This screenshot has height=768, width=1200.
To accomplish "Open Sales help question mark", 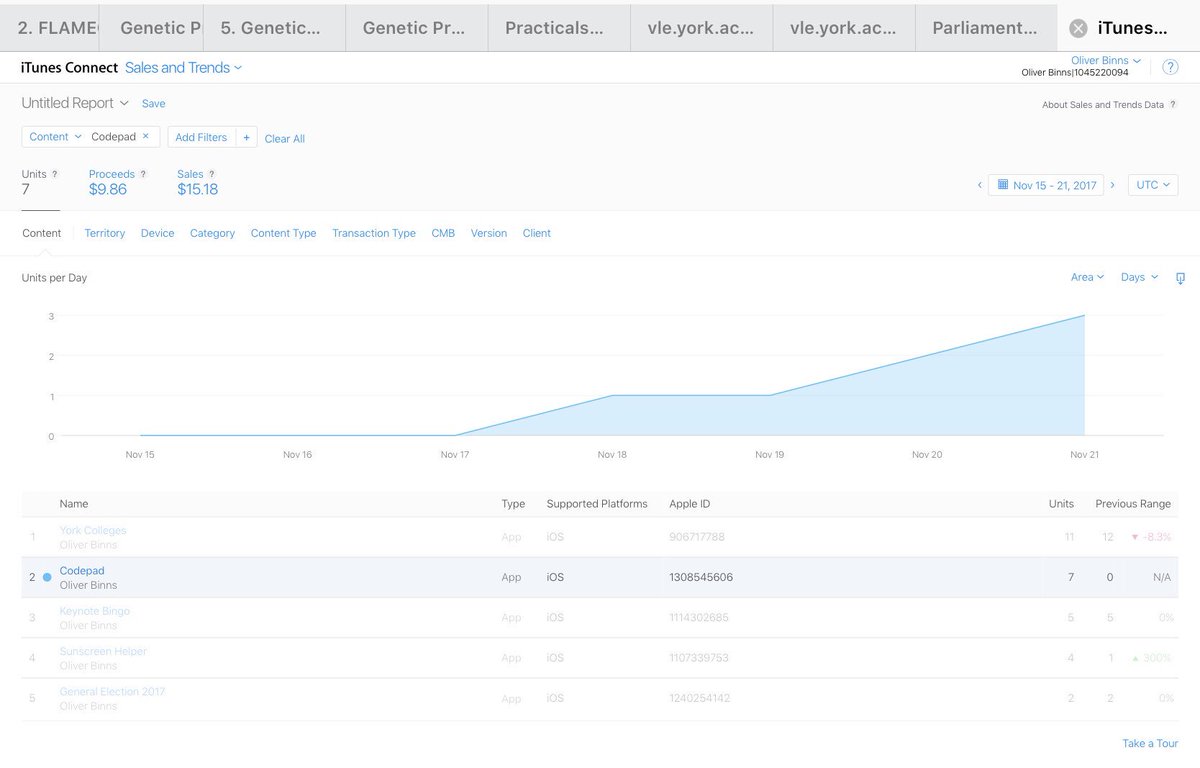I will [212, 174].
